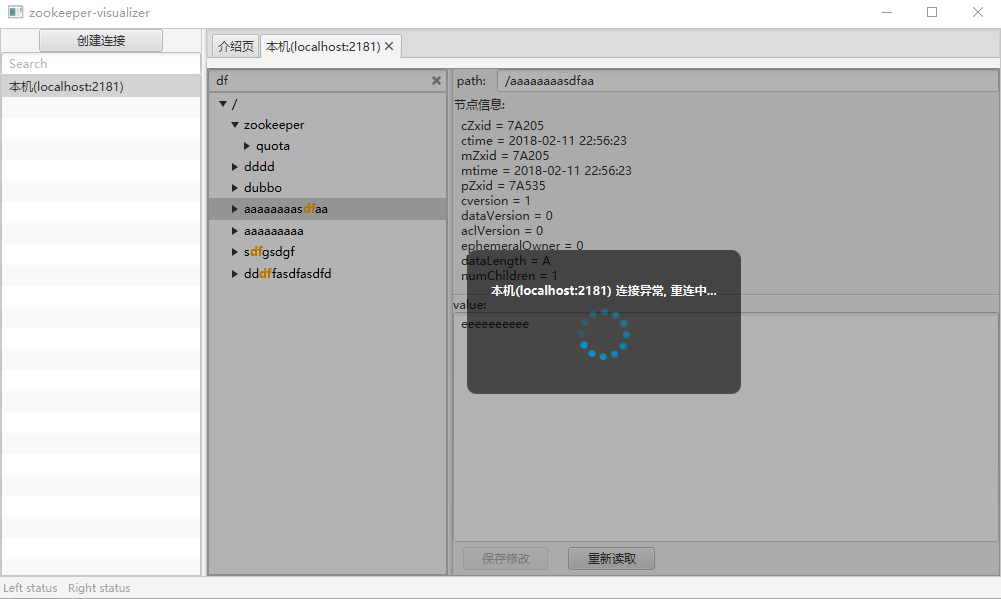Click the cZxid = 7A205 line
Screen dimensions: 1001x599
tap(502, 125)
